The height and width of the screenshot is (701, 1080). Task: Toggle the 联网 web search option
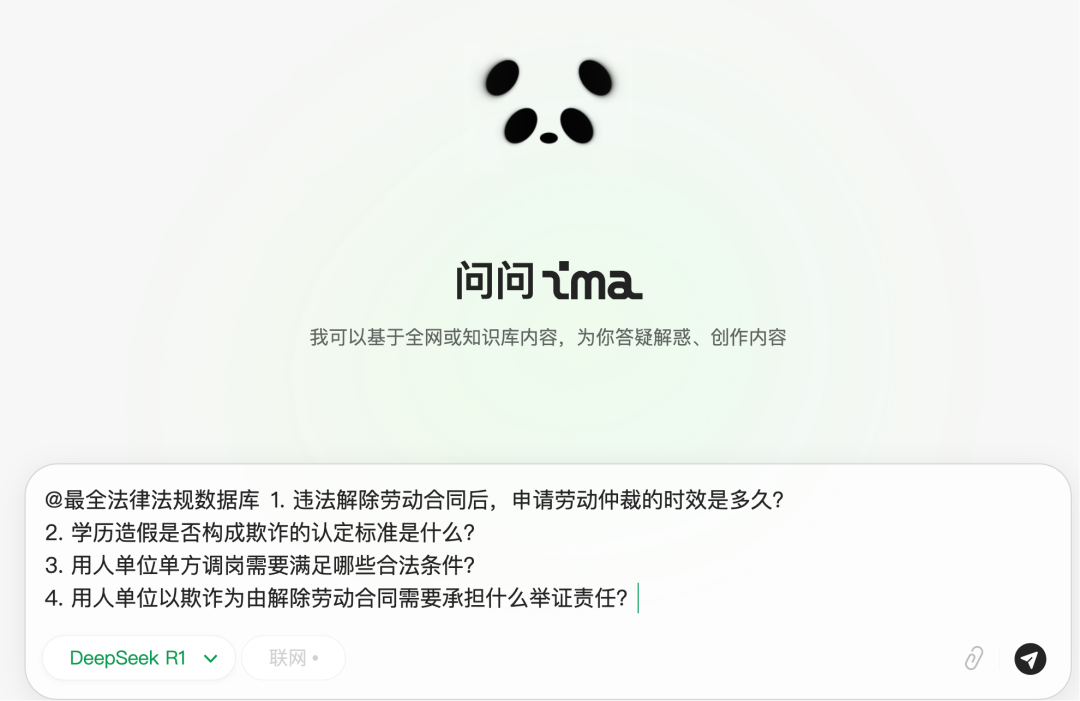pyautogui.click(x=293, y=658)
